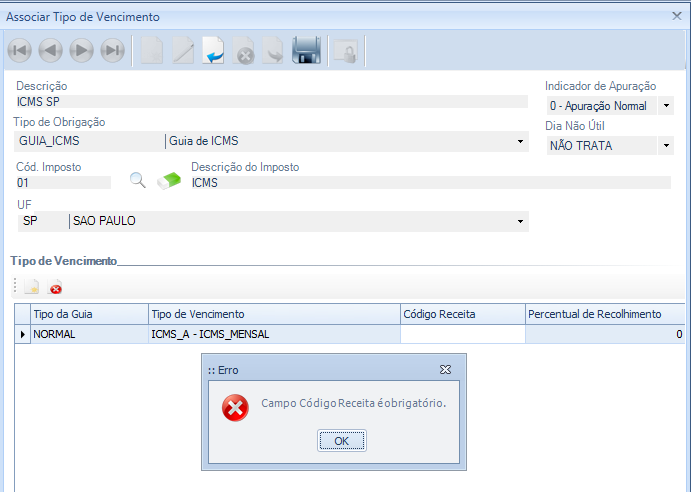Click Tipo da Guia column header
The image size is (691, 492).
(x=89, y=314)
